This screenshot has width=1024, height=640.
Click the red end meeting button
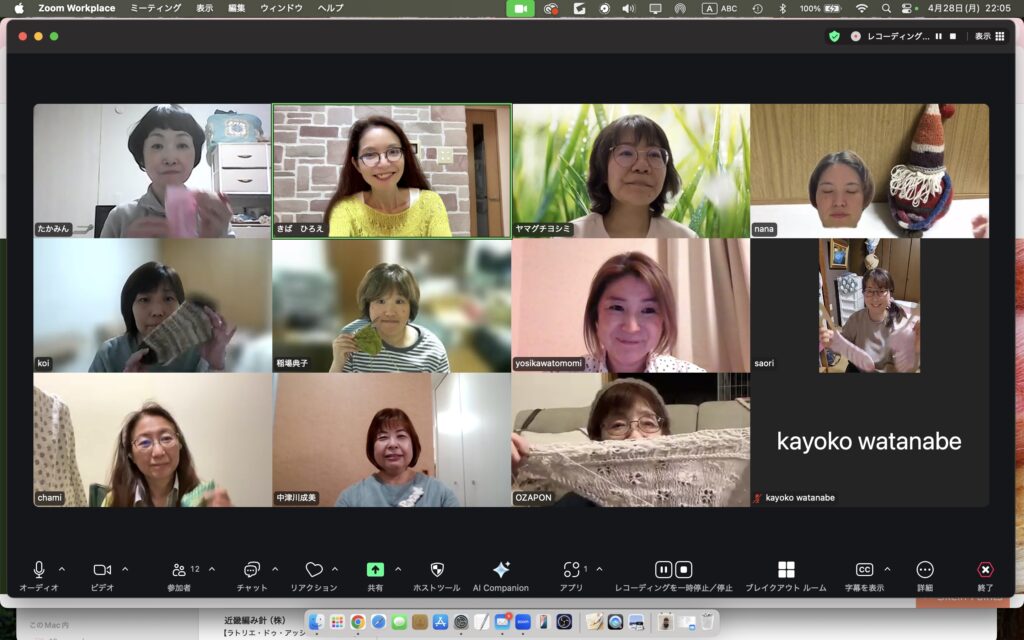[x=985, y=570]
